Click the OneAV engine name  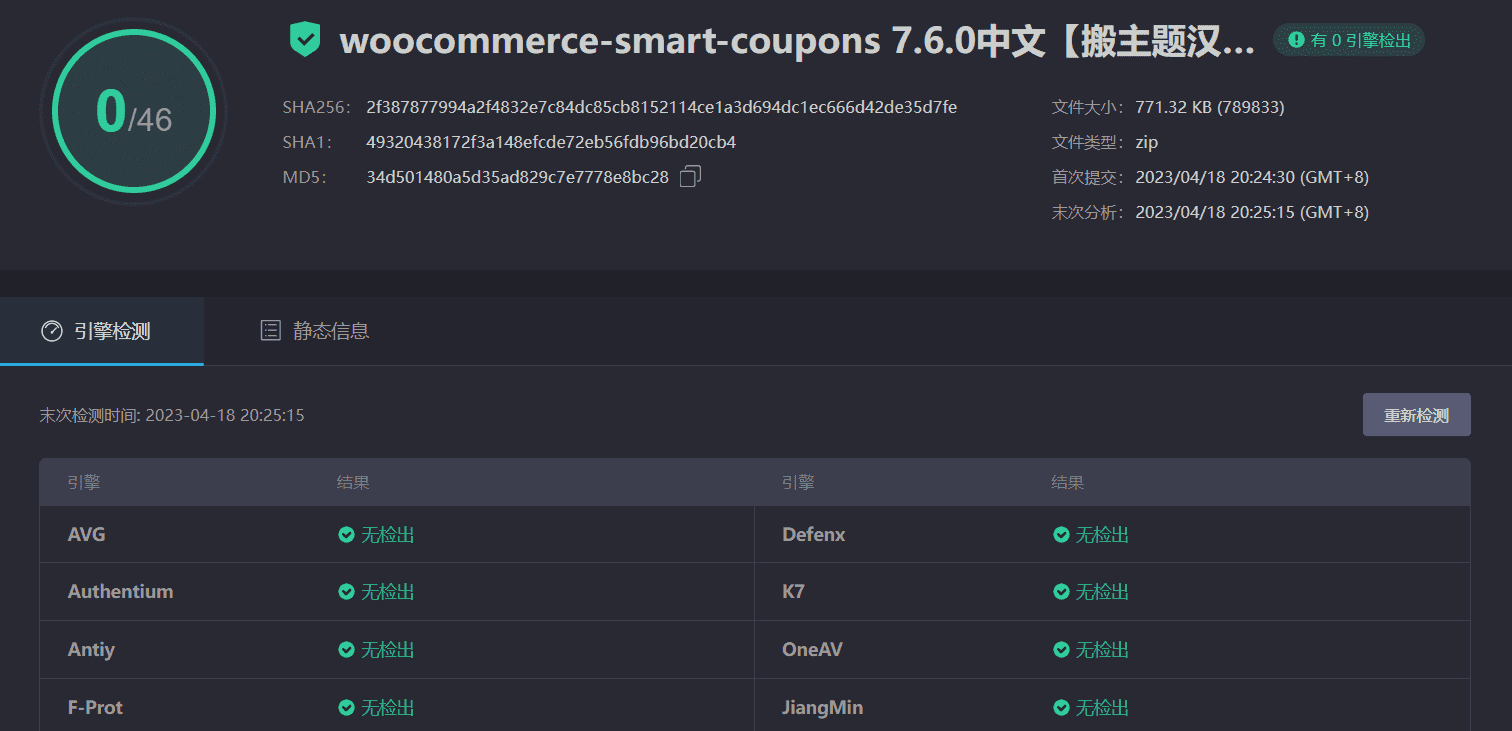[x=812, y=650]
